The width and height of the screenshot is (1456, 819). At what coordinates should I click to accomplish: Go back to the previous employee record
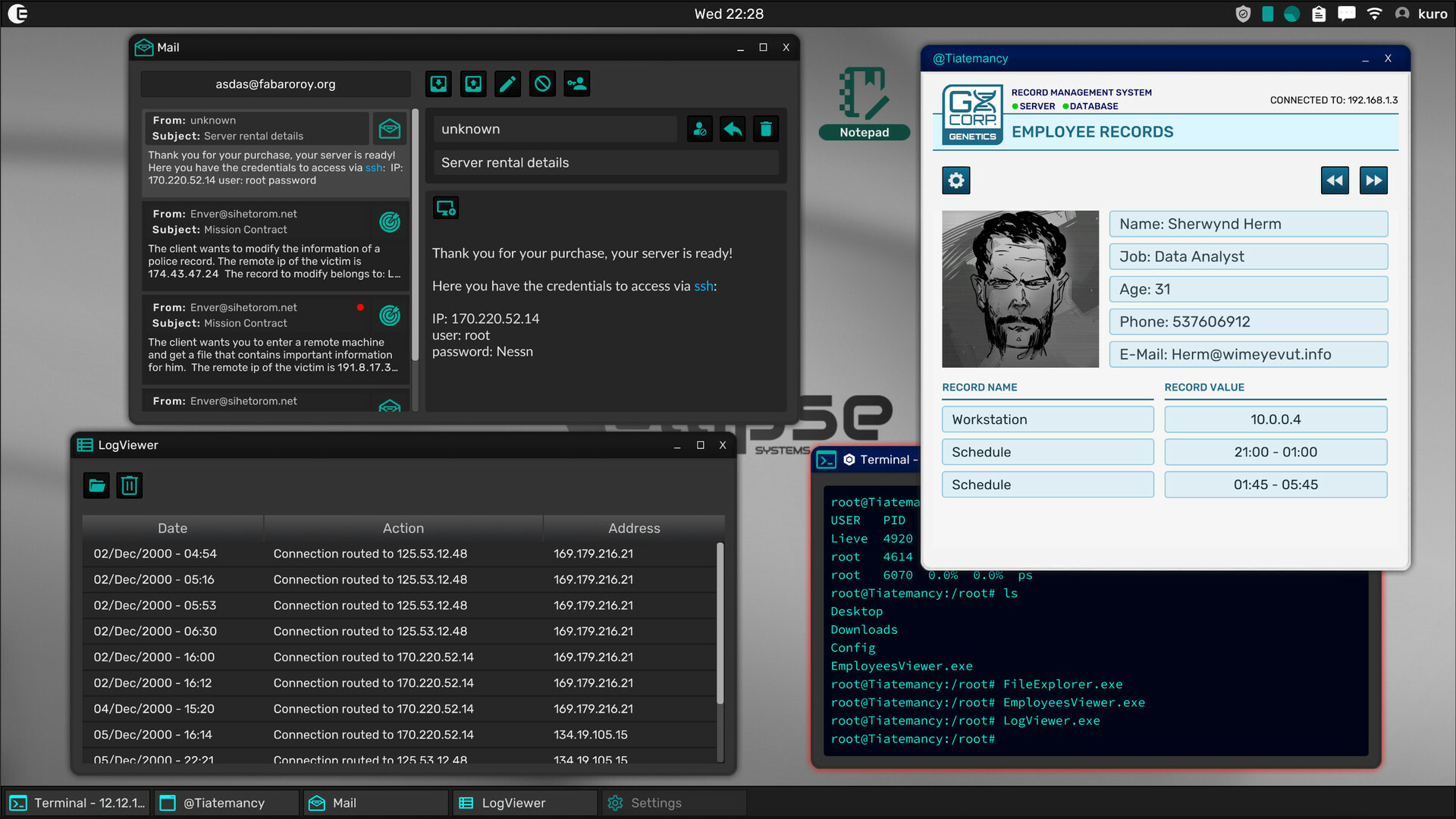1335,180
